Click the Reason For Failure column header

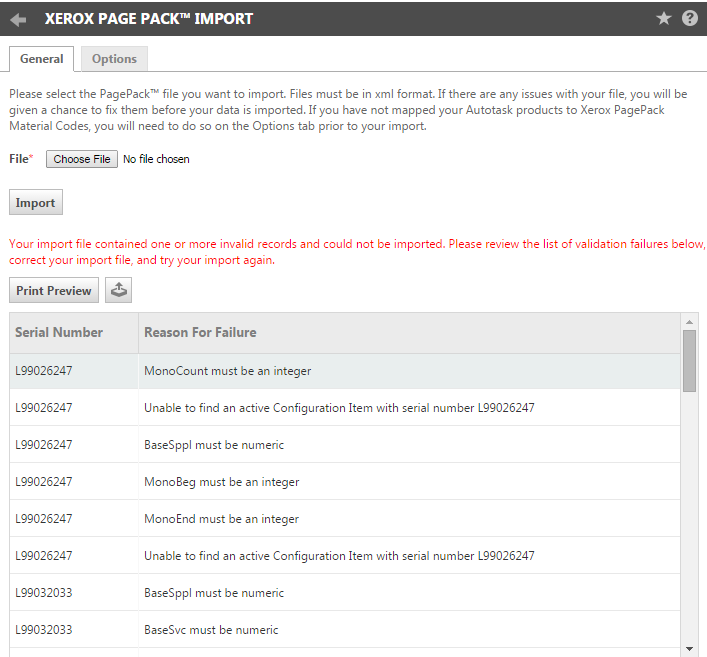[409, 333]
